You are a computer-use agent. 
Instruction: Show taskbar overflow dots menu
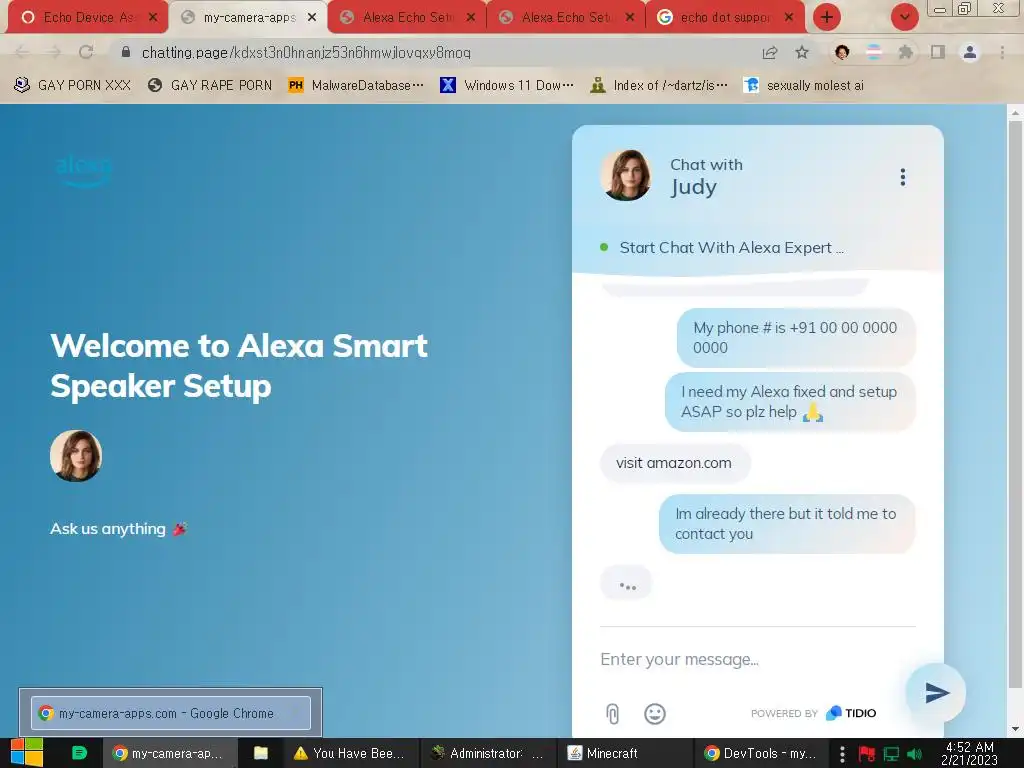click(x=842, y=754)
